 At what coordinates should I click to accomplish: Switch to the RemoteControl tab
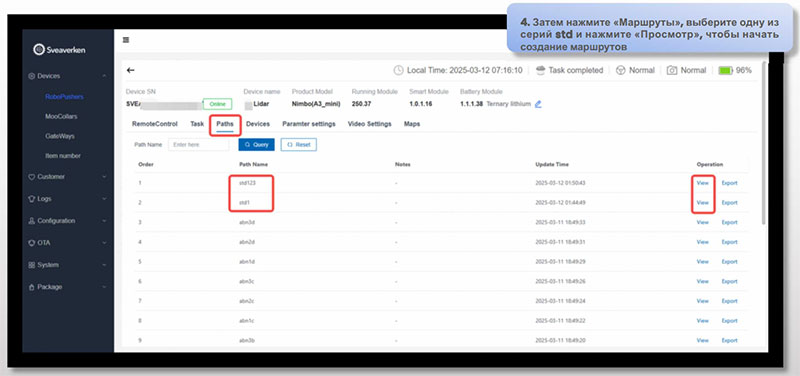(x=155, y=124)
